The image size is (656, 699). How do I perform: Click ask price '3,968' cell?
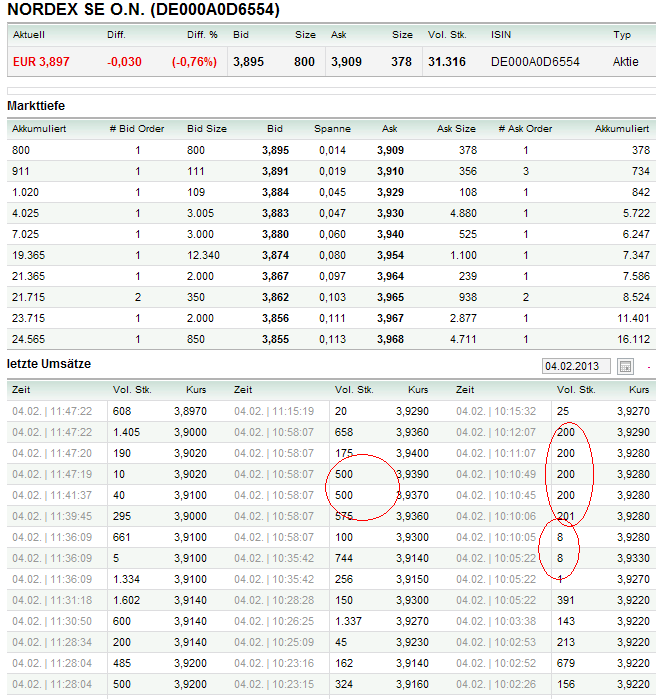(x=390, y=339)
